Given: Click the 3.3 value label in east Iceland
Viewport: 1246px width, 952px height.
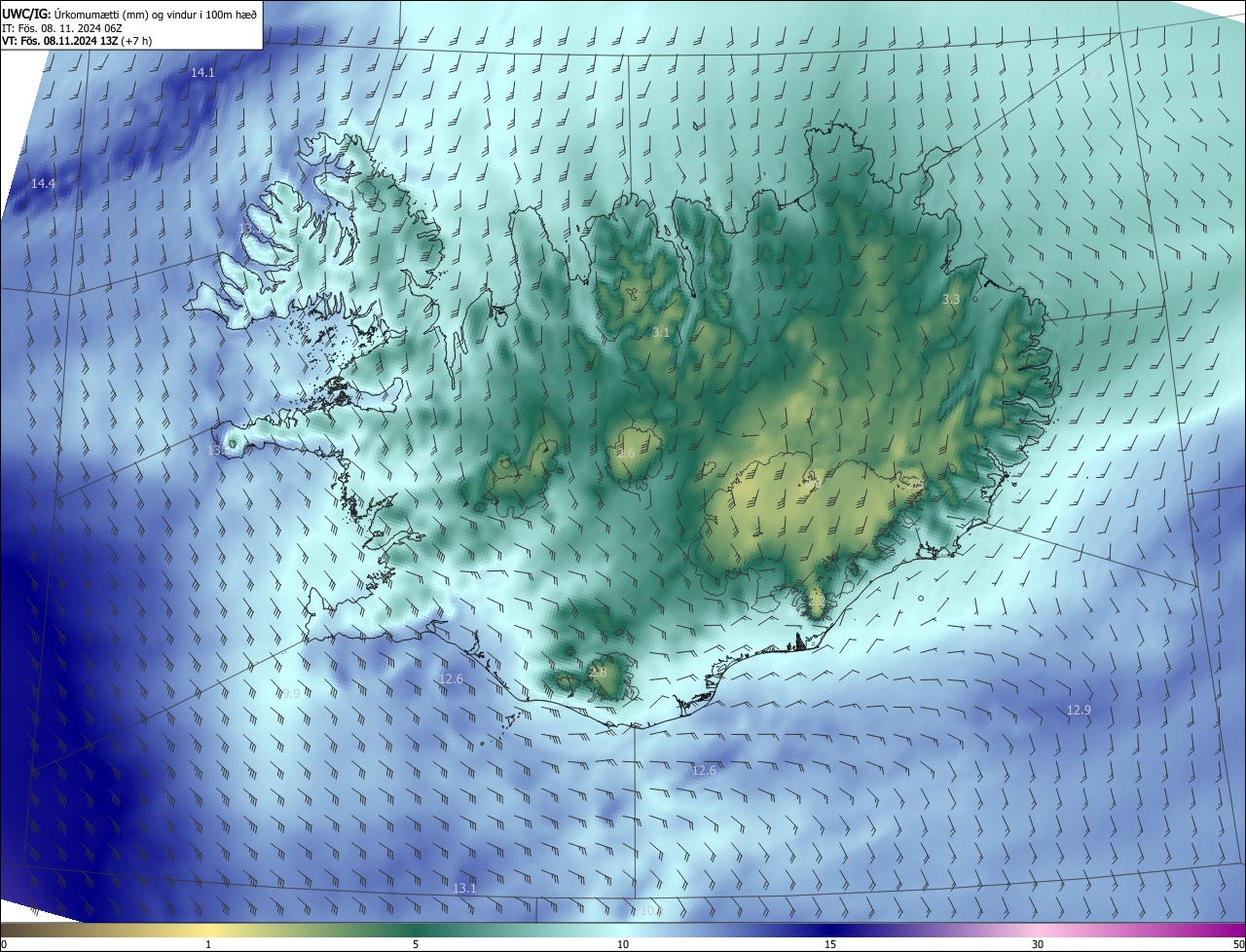Looking at the screenshot, I should click(x=951, y=300).
